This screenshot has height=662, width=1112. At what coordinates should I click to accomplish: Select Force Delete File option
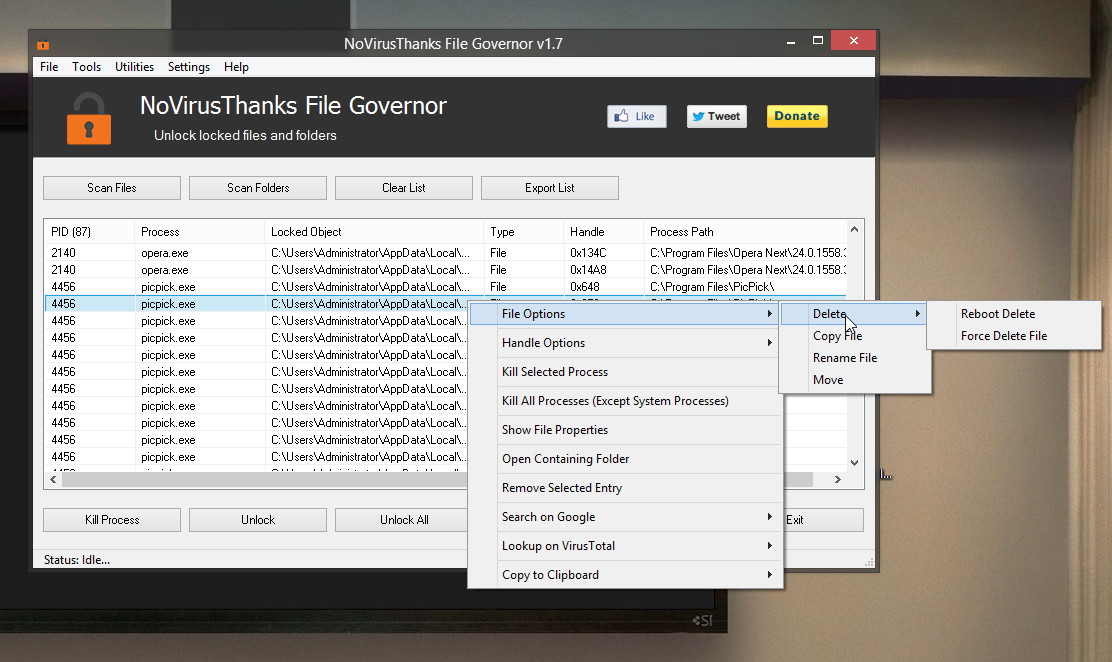[x=1013, y=336]
